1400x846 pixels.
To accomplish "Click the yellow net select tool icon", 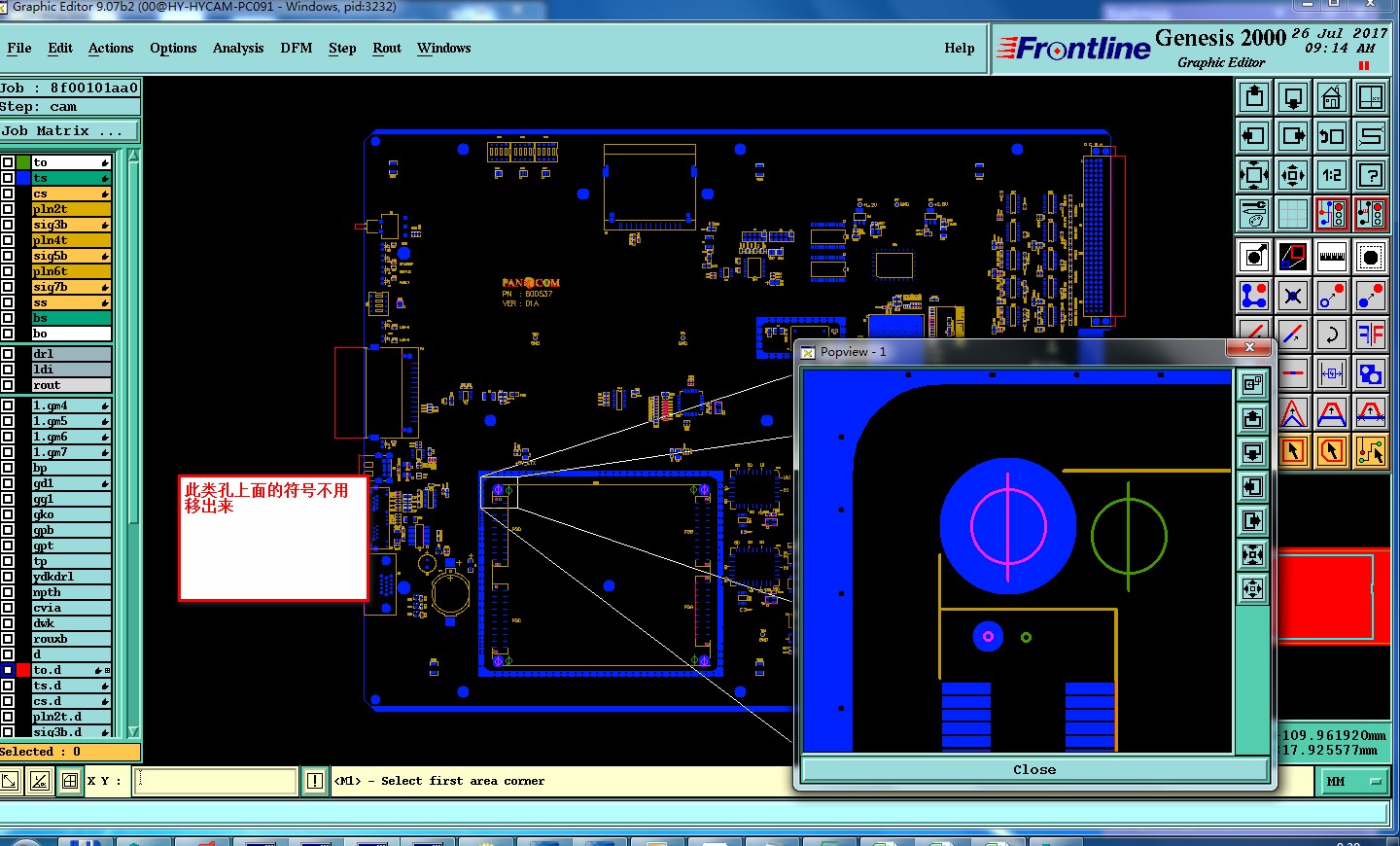I will 1371,451.
